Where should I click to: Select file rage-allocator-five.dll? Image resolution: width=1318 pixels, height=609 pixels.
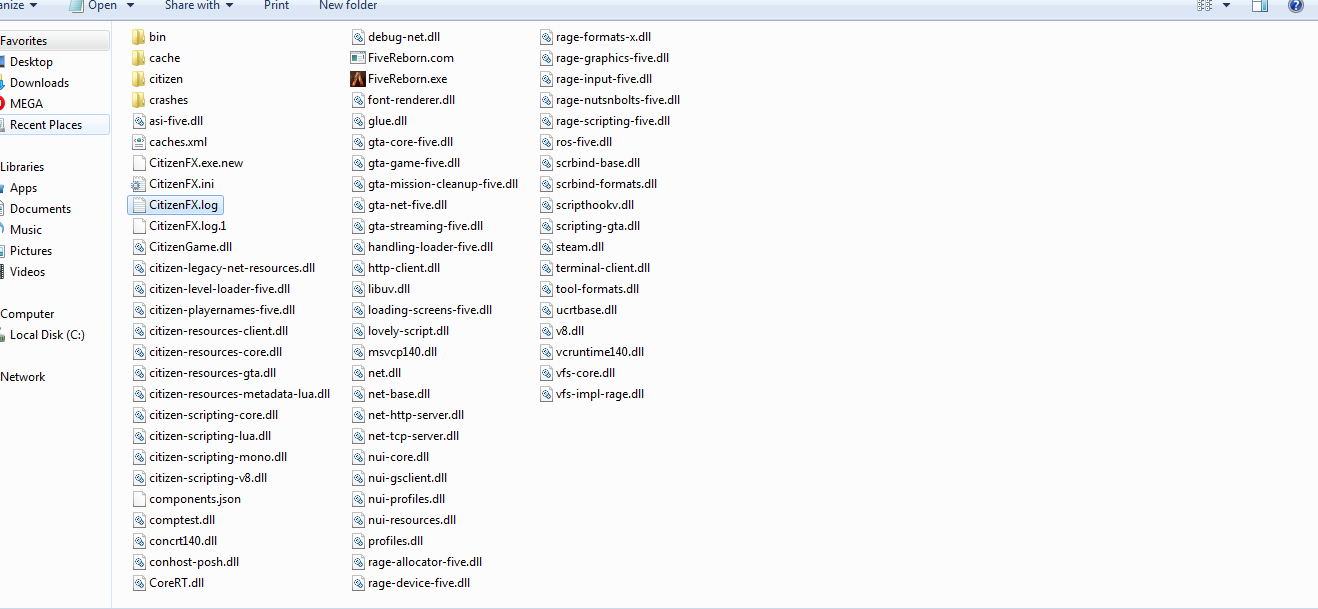pos(425,562)
